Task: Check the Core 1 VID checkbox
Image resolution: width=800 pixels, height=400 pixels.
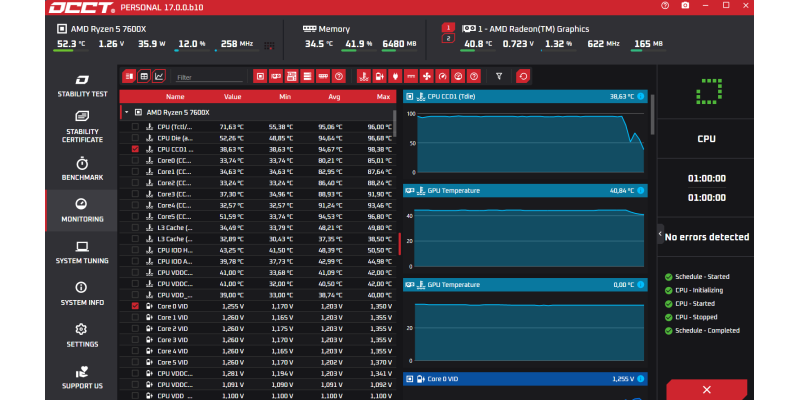Action: (x=135, y=317)
